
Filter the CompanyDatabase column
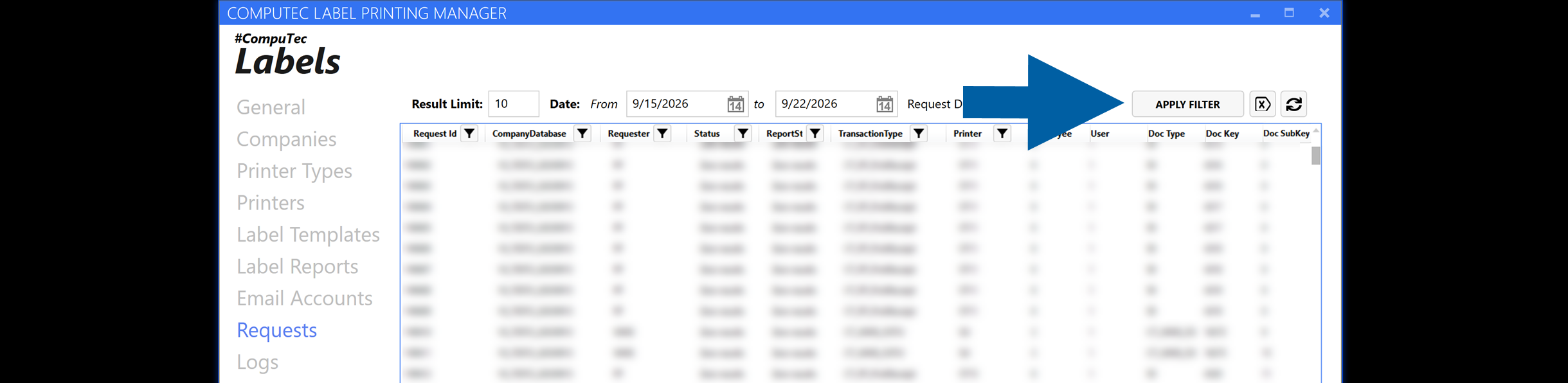click(x=582, y=134)
